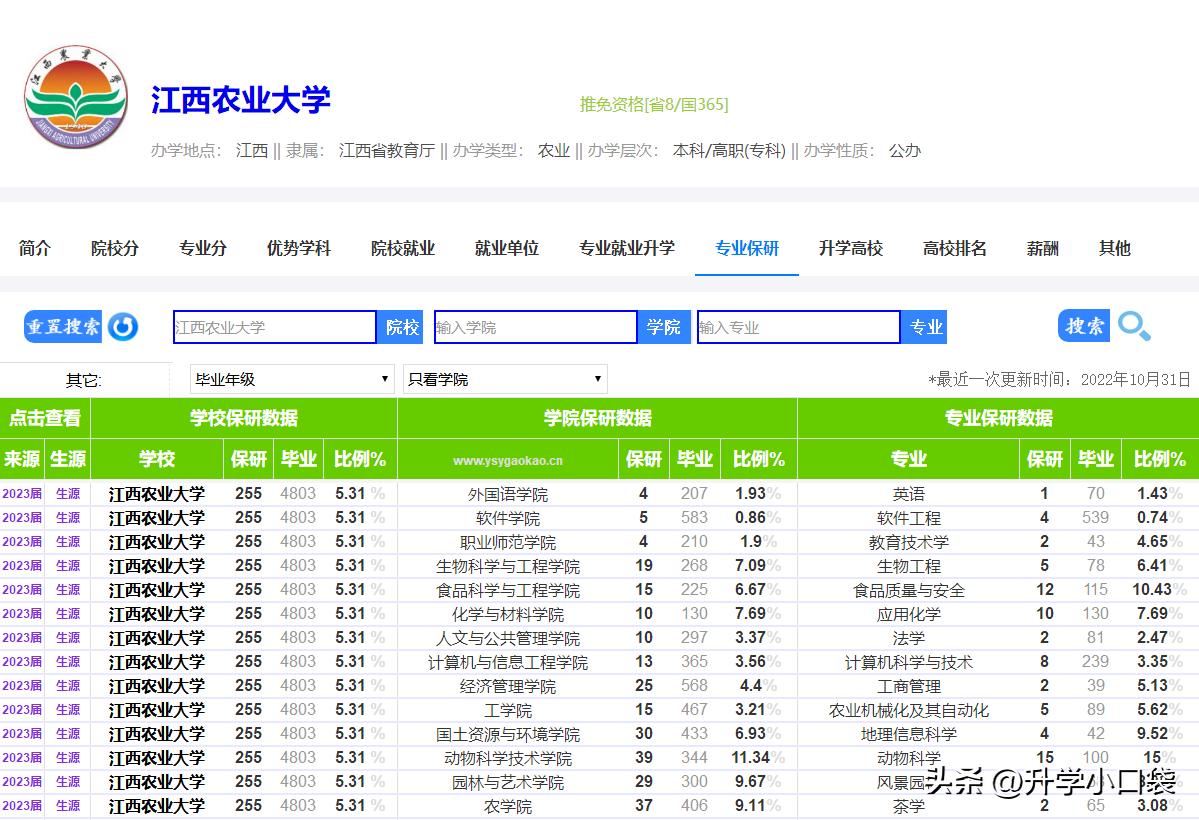The height and width of the screenshot is (820, 1199).
Task: Open the 高校排名 tab
Action: pos(953,248)
